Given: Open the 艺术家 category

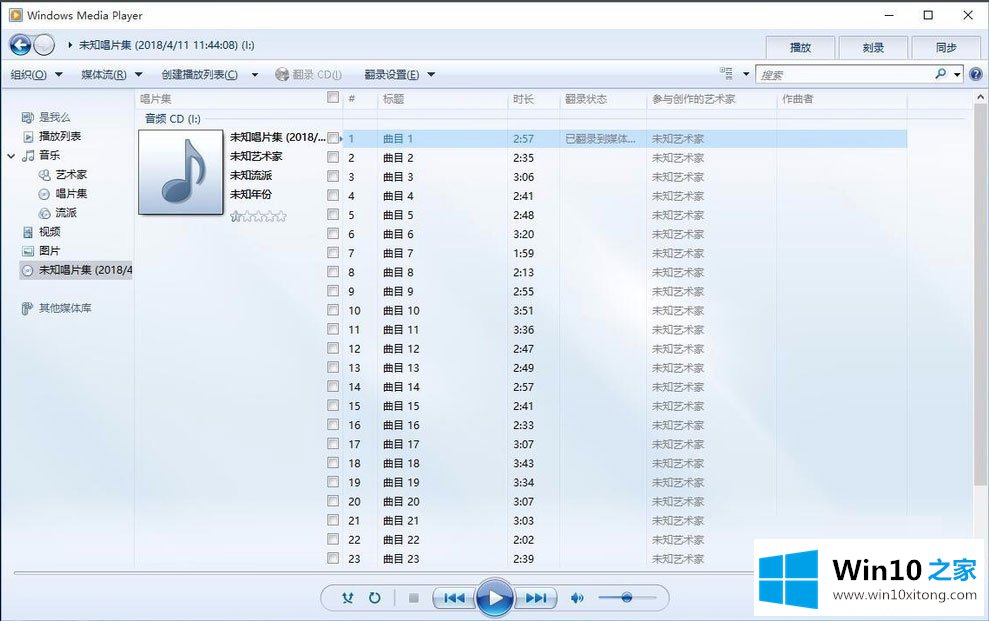Looking at the screenshot, I should 63,175.
